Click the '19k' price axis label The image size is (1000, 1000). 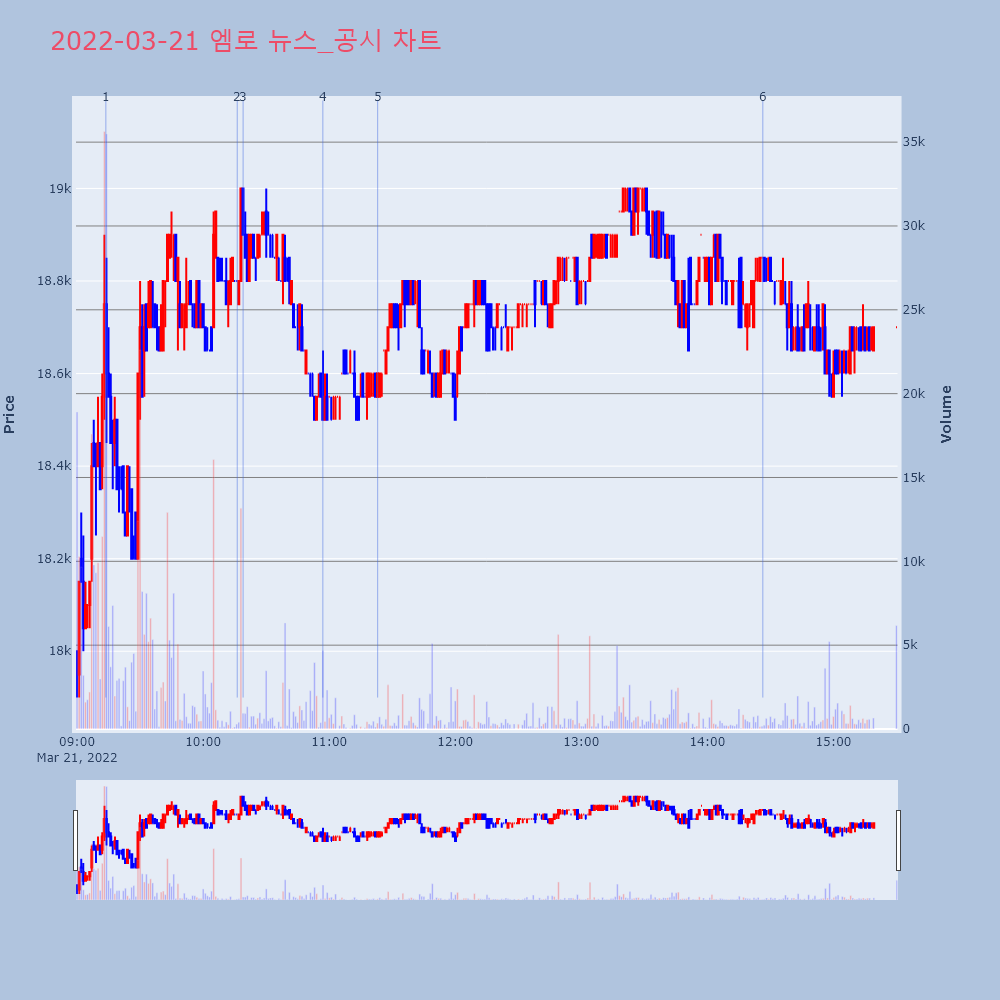[60, 189]
